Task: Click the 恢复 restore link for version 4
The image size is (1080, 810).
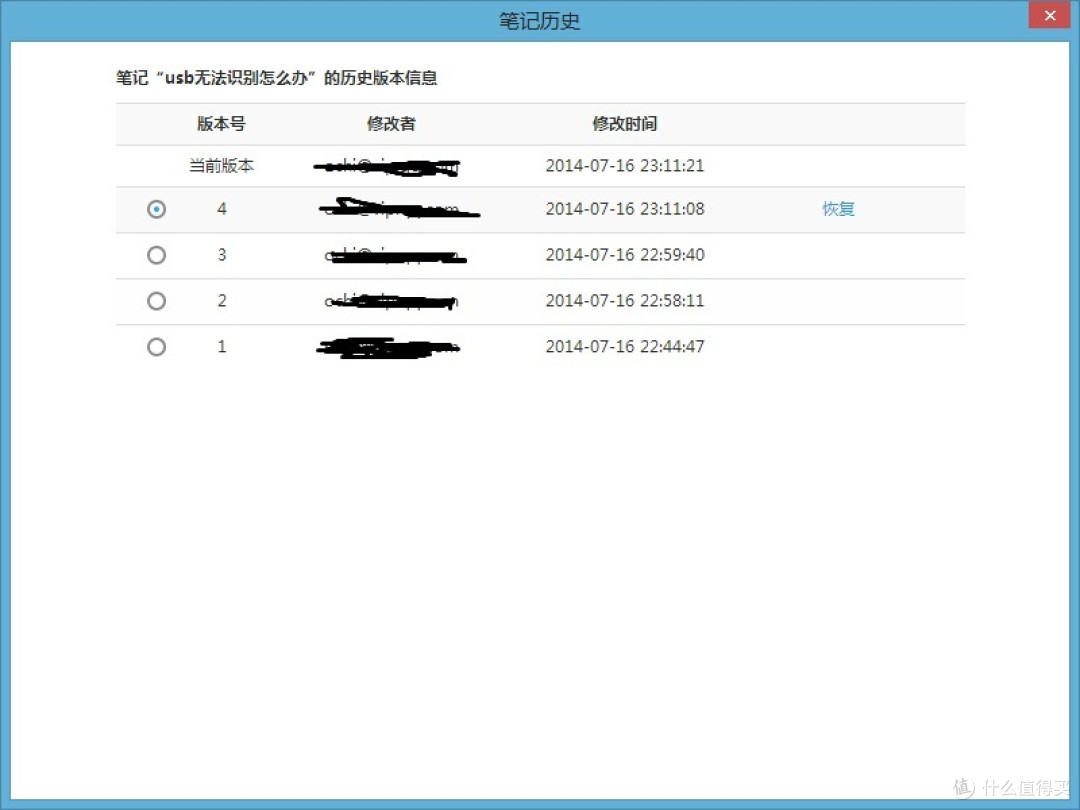Action: pyautogui.click(x=838, y=209)
